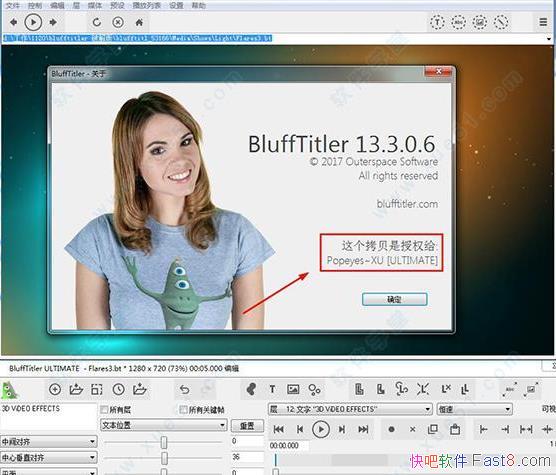Viewport: 556px width, 475px height.
Task: Go to previous show with back arrow
Action: pos(13,22)
